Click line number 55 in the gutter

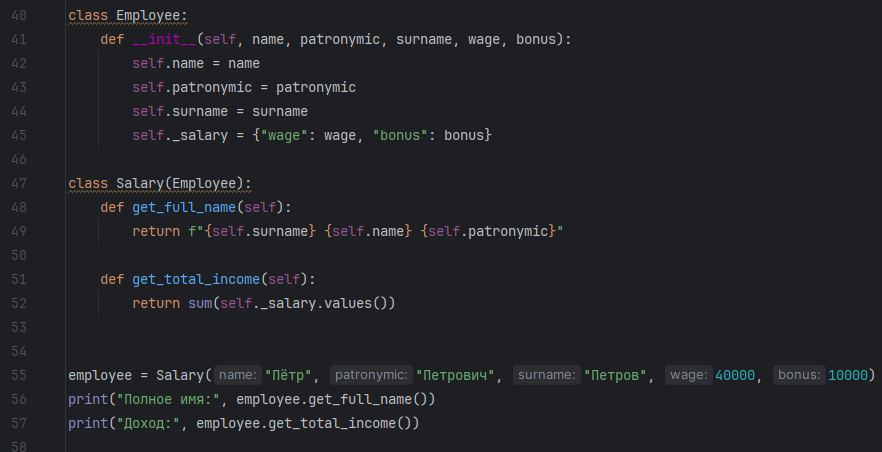pos(19,375)
